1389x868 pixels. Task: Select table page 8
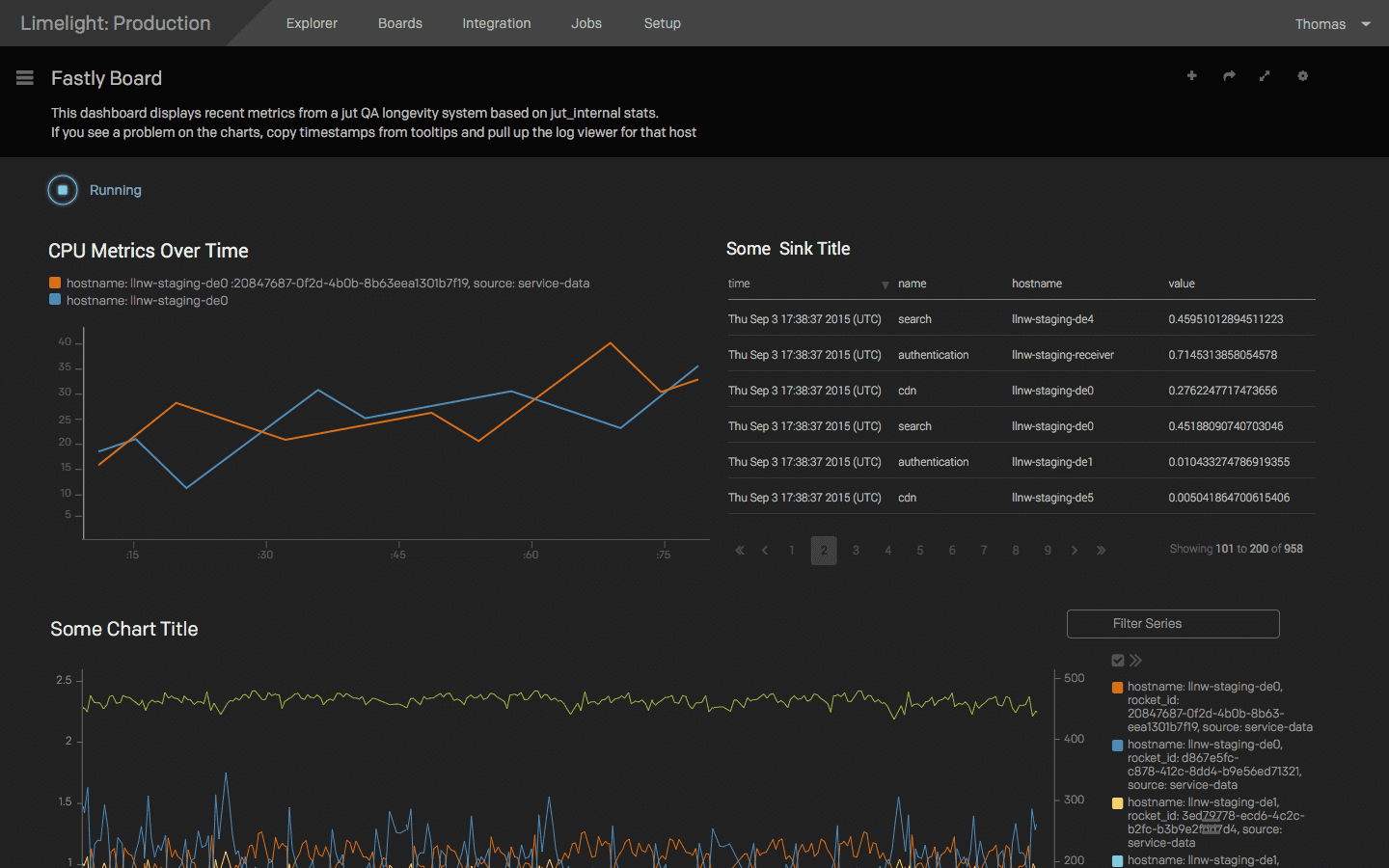tap(1016, 551)
